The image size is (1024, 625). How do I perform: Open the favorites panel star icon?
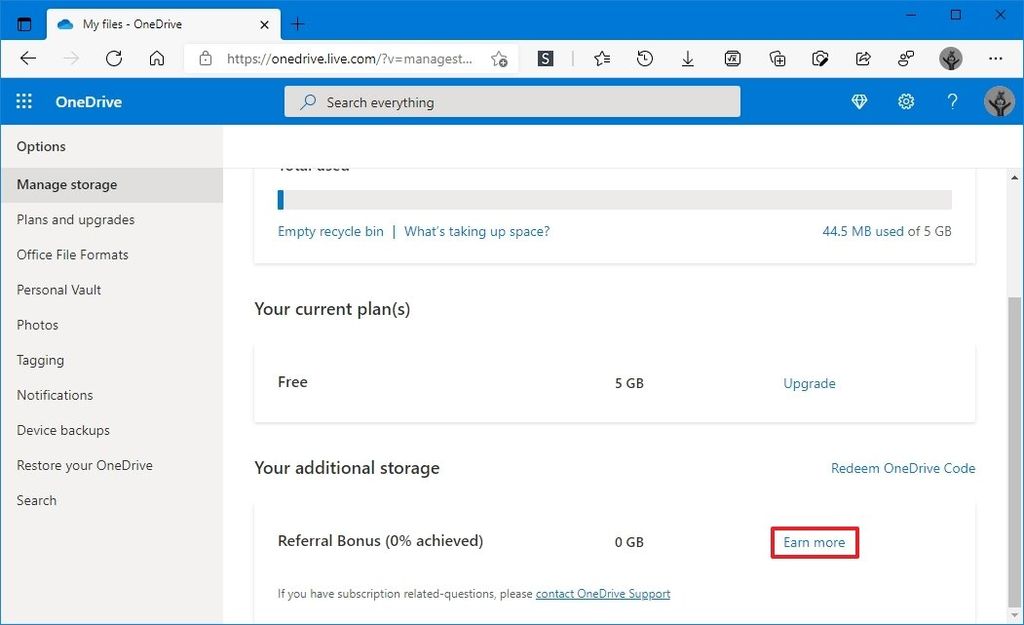(x=601, y=58)
